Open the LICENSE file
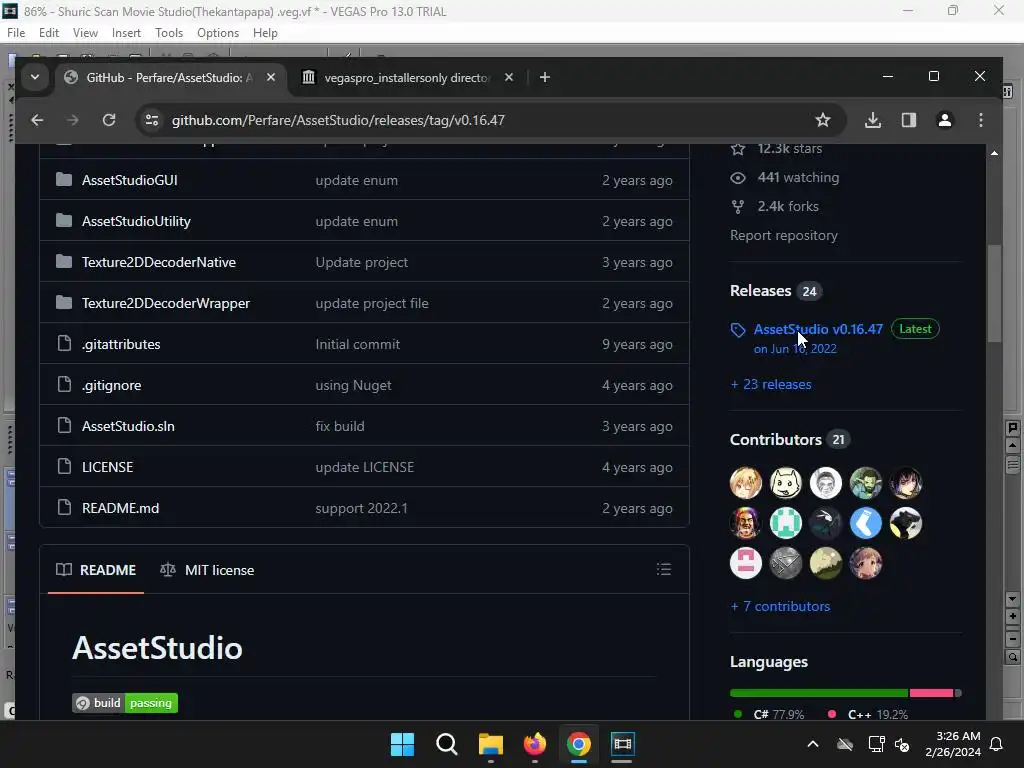The height and width of the screenshot is (768, 1024). [107, 468]
